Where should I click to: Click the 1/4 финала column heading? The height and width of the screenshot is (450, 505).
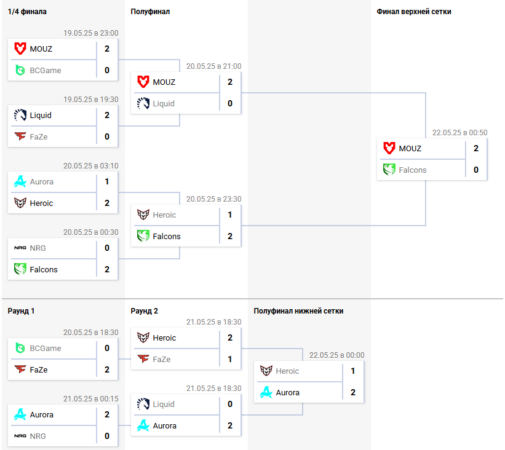coord(27,11)
